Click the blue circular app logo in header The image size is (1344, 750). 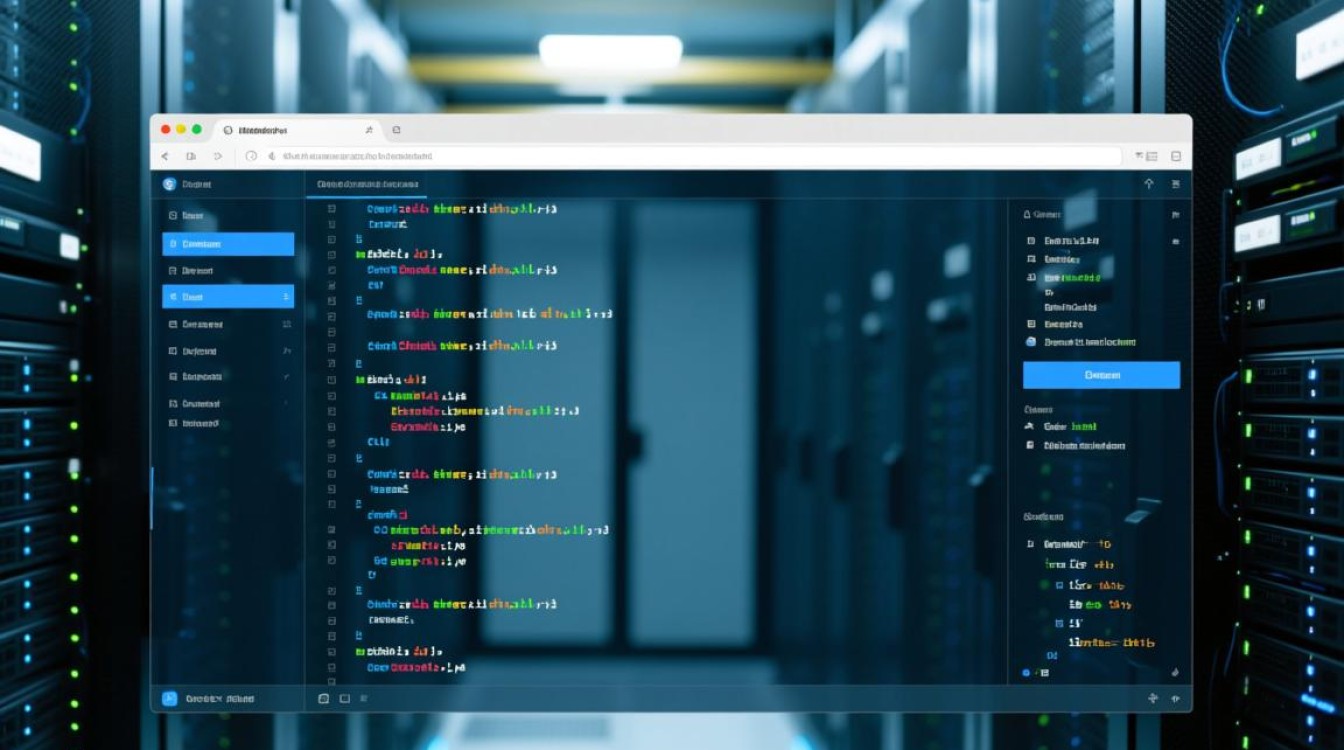[x=169, y=184]
